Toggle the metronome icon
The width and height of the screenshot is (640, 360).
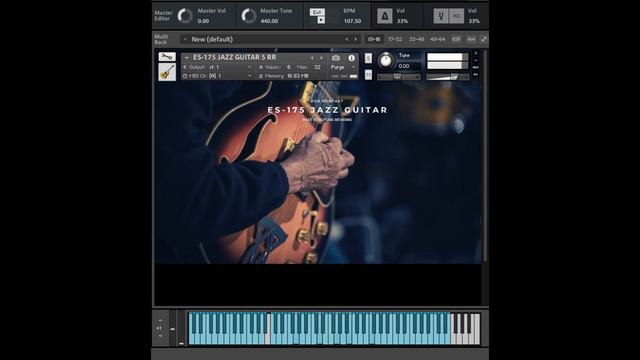384,16
